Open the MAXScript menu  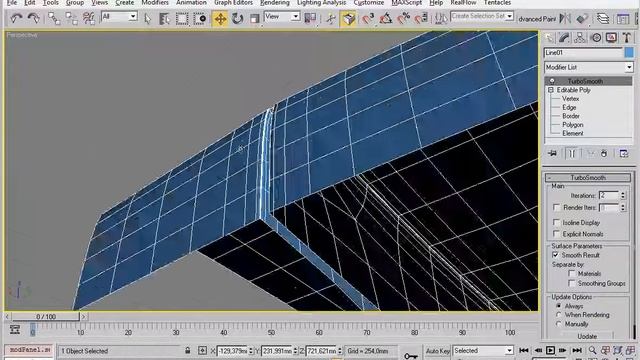click(407, 3)
